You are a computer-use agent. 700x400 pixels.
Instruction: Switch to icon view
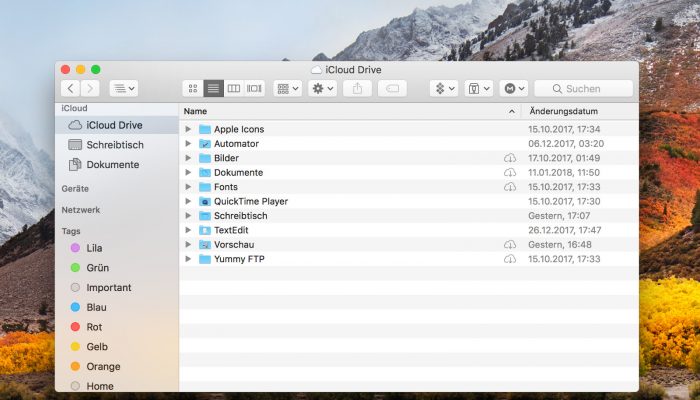[x=193, y=88]
